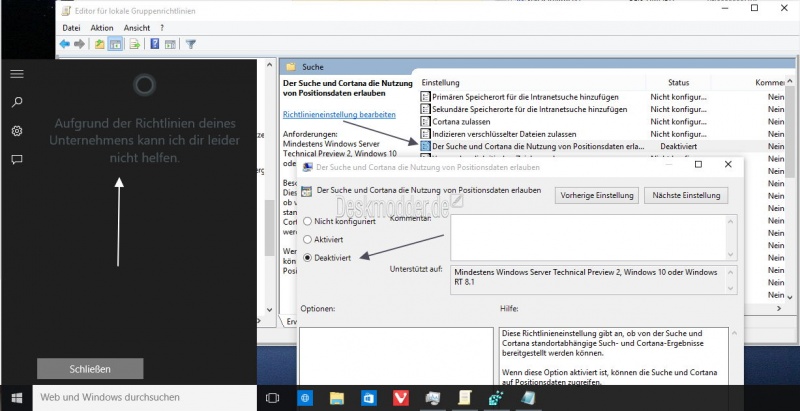This screenshot has width=800, height=411.
Task: Click the policy list scroll-up arrow
Action: click(790, 81)
